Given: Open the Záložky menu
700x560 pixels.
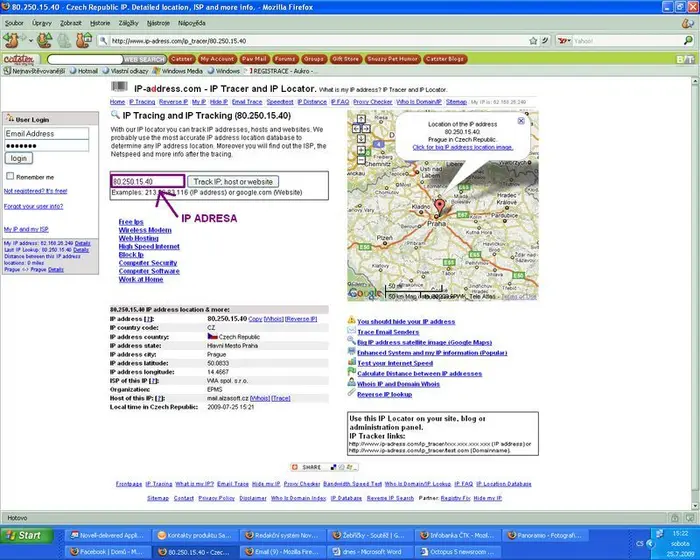Looking at the screenshot, I should 129,23.
